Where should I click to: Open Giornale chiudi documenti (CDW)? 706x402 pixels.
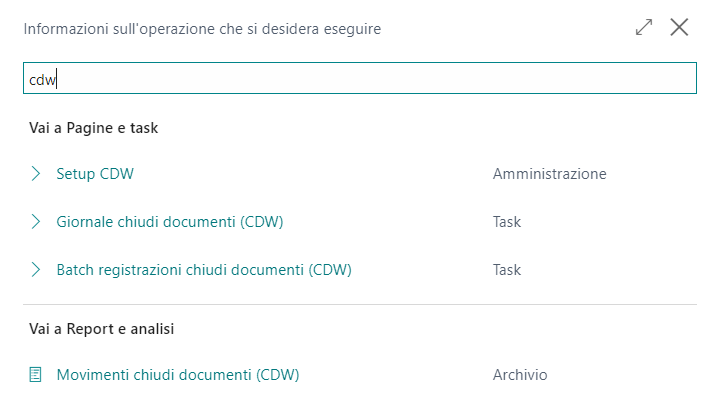[x=170, y=222]
